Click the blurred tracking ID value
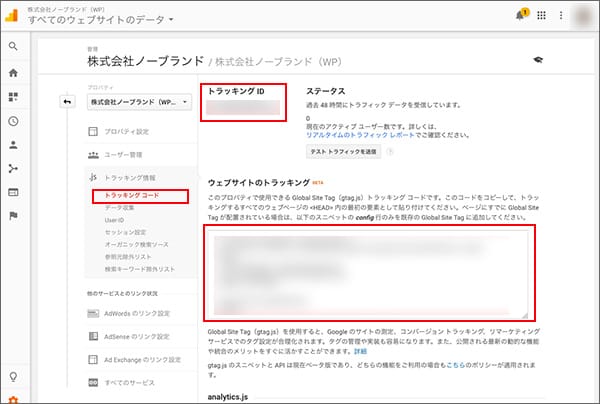 click(x=243, y=108)
